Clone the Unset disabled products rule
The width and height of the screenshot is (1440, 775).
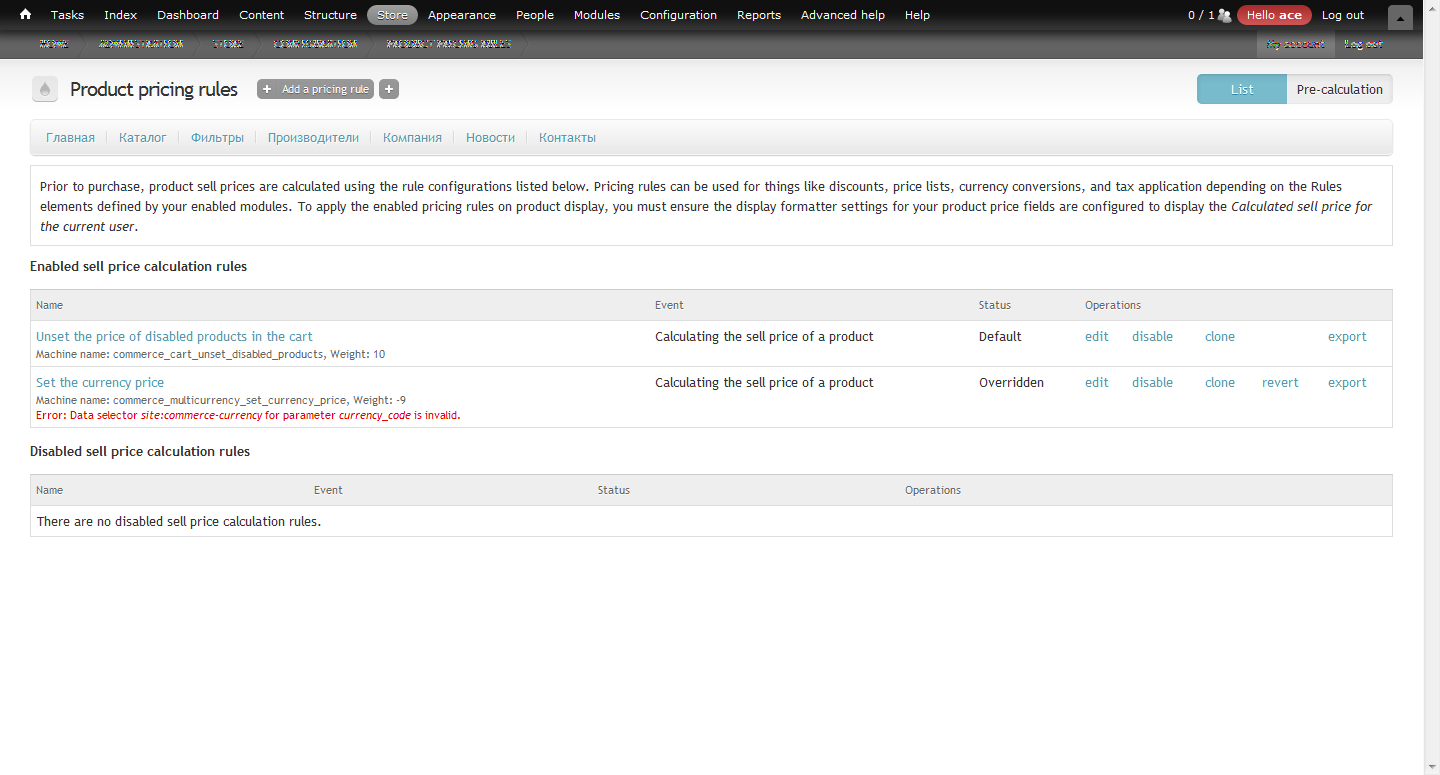(1219, 337)
